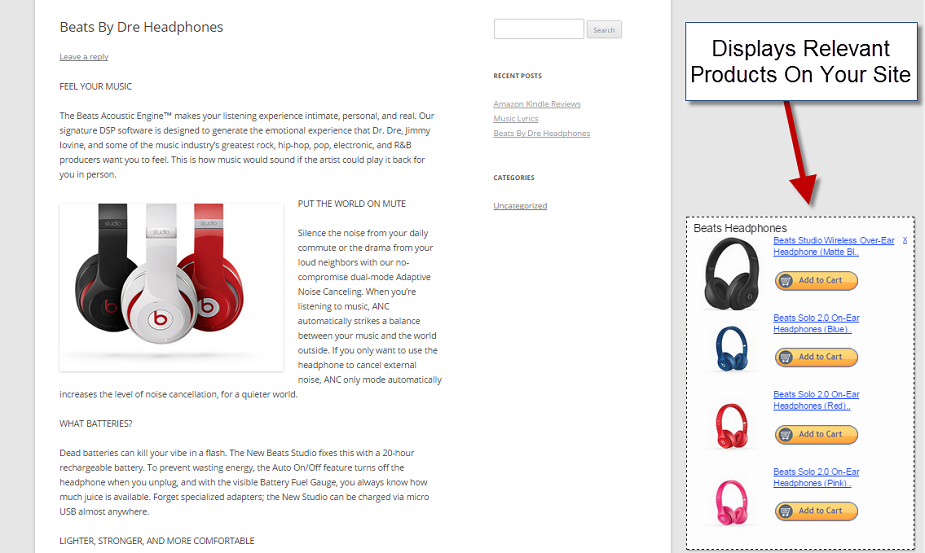Add the Red Beats Solo to cart

click(x=816, y=434)
